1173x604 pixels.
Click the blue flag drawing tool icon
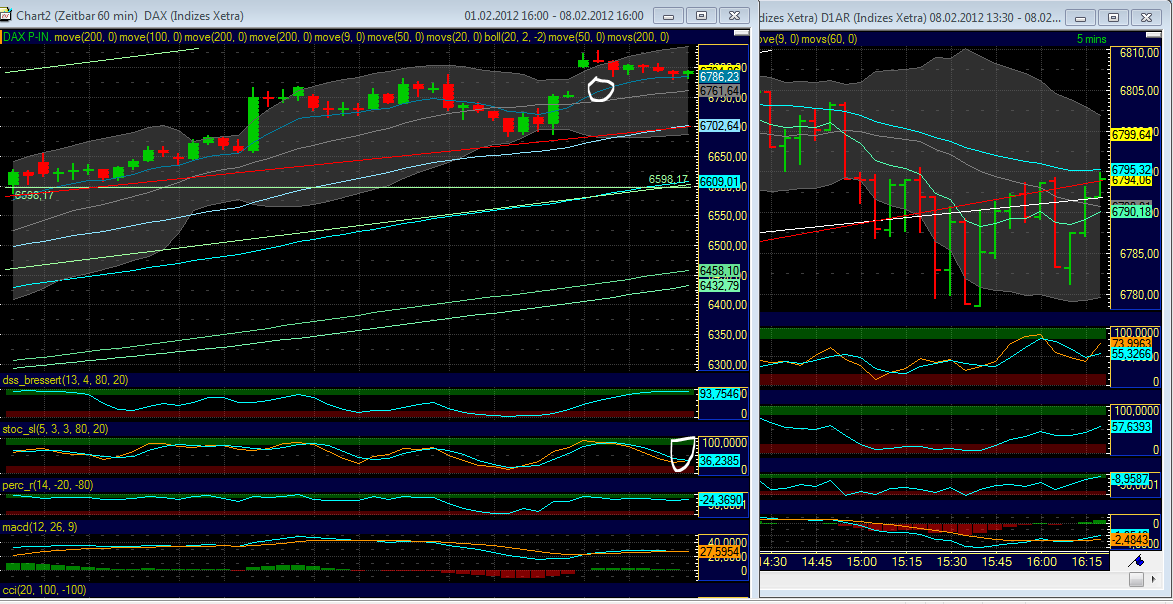click(x=1136, y=561)
